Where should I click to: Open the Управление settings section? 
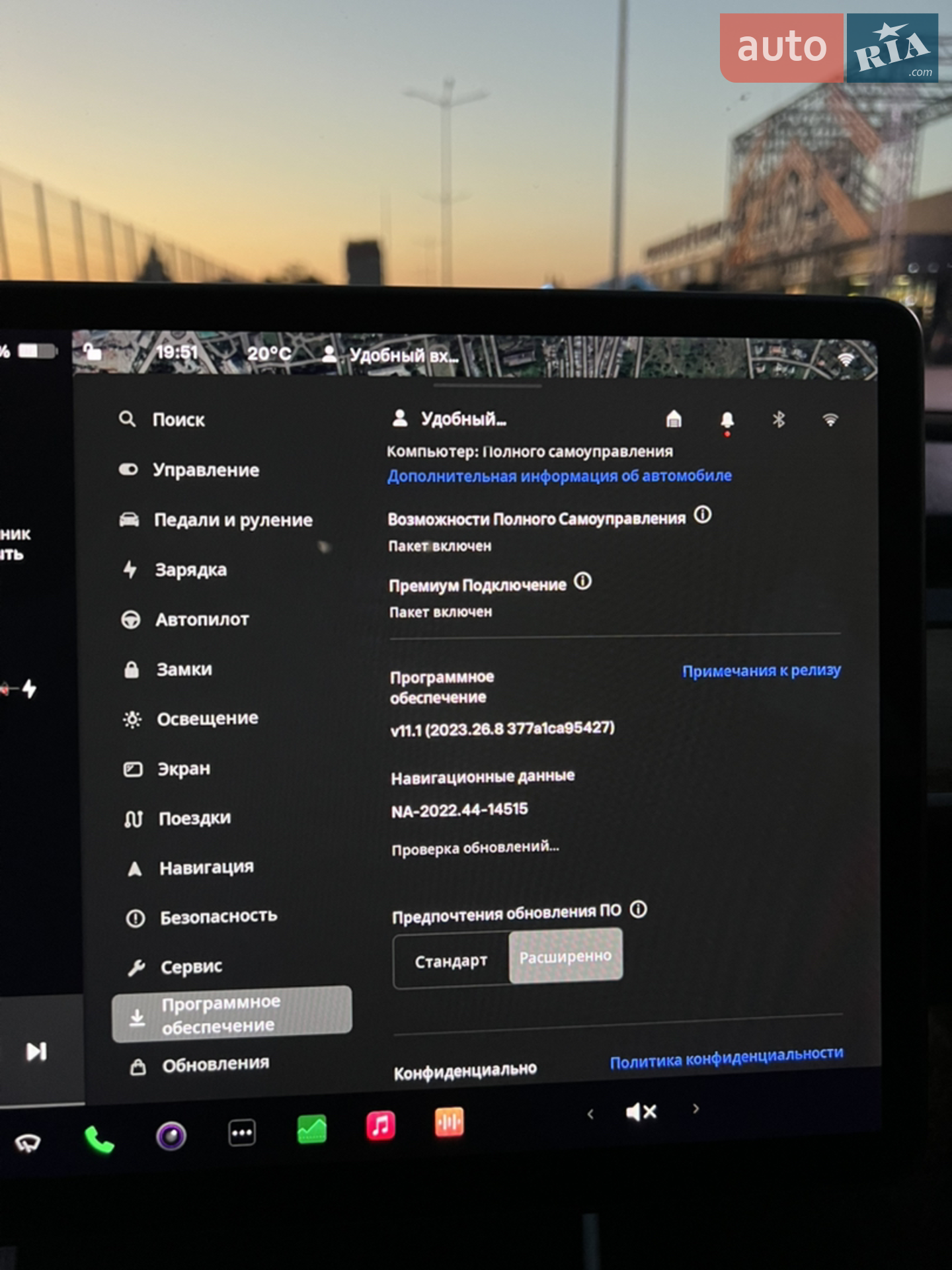coord(189,470)
